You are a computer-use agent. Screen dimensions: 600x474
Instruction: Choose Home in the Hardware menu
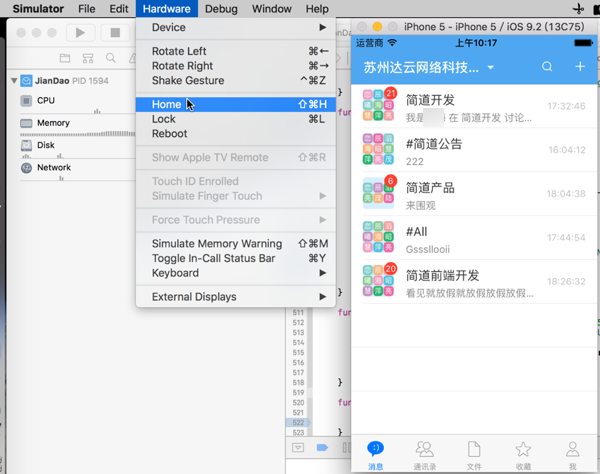pos(236,104)
